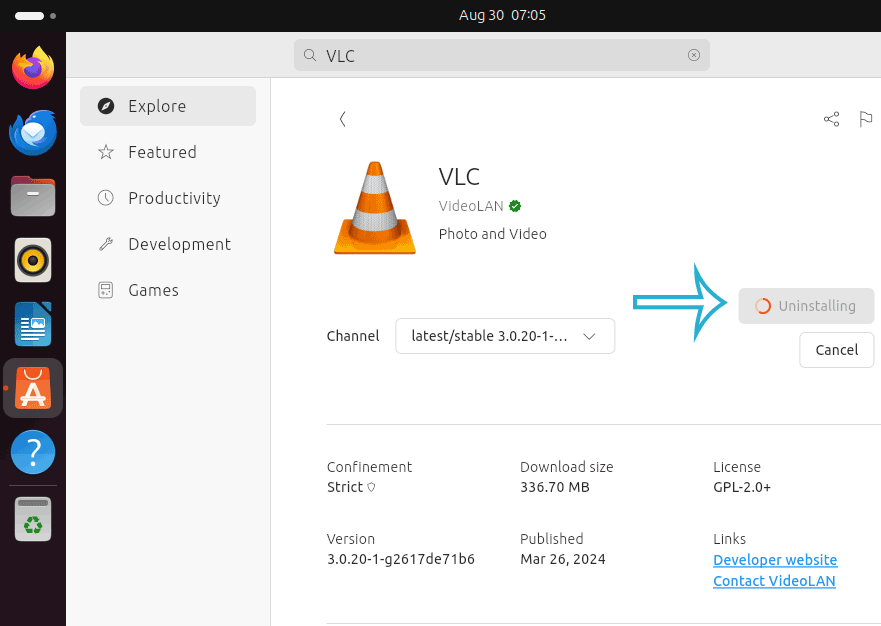Expand the Channel dropdown
The height and width of the screenshot is (626, 881).
coord(505,336)
